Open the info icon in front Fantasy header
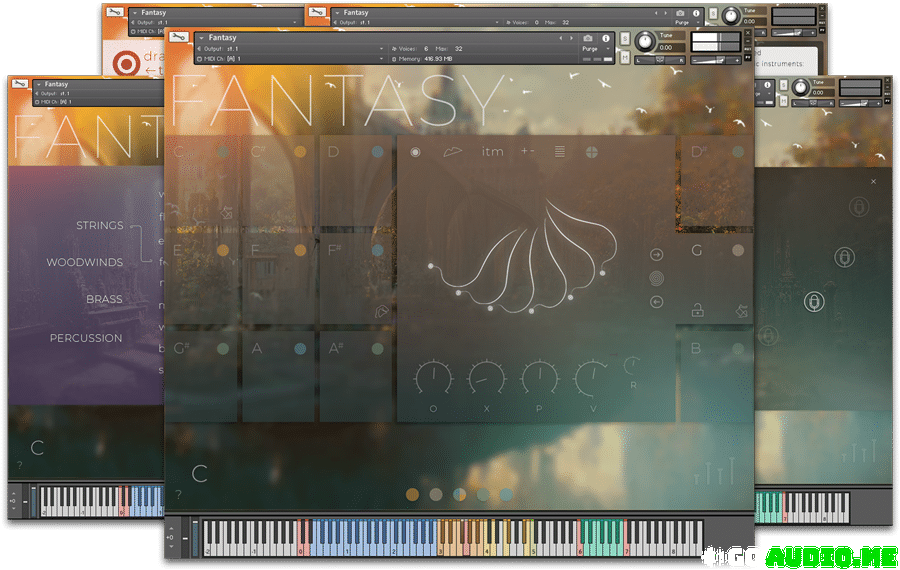Screen dimensions: 900x570 (606, 38)
